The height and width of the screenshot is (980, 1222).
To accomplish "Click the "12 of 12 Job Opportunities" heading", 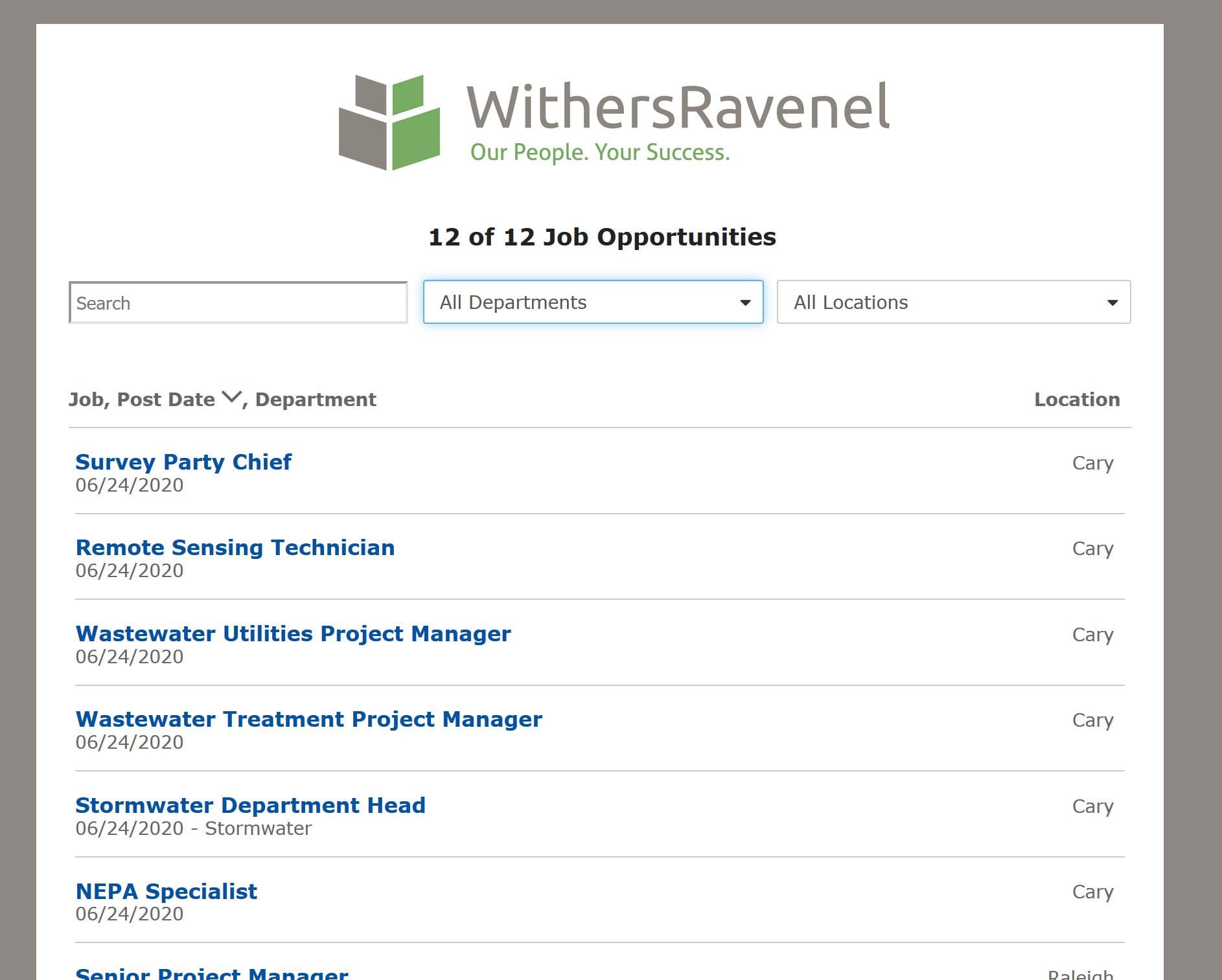I will pyautogui.click(x=602, y=237).
